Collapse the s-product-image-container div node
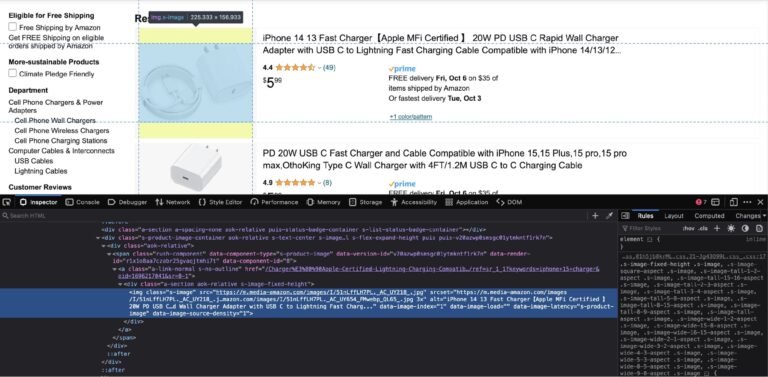 (x=98, y=237)
